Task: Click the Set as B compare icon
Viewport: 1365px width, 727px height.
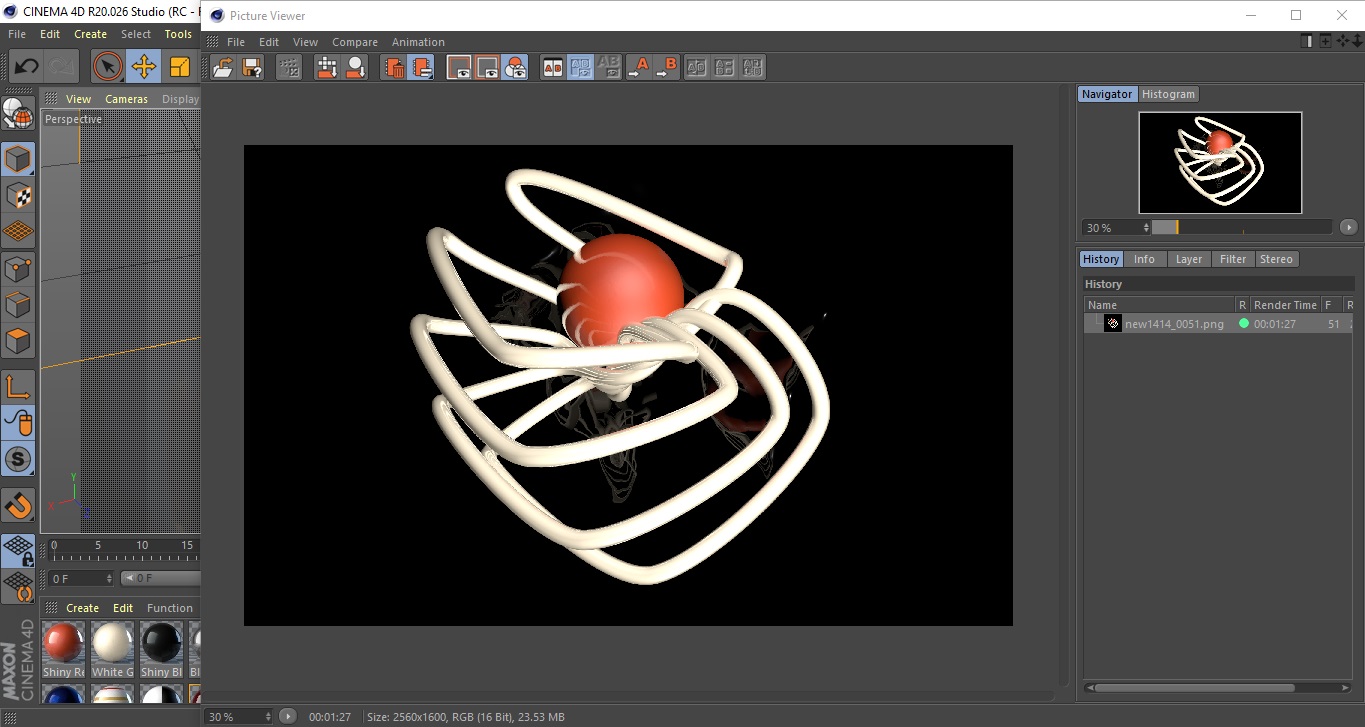Action: click(666, 68)
